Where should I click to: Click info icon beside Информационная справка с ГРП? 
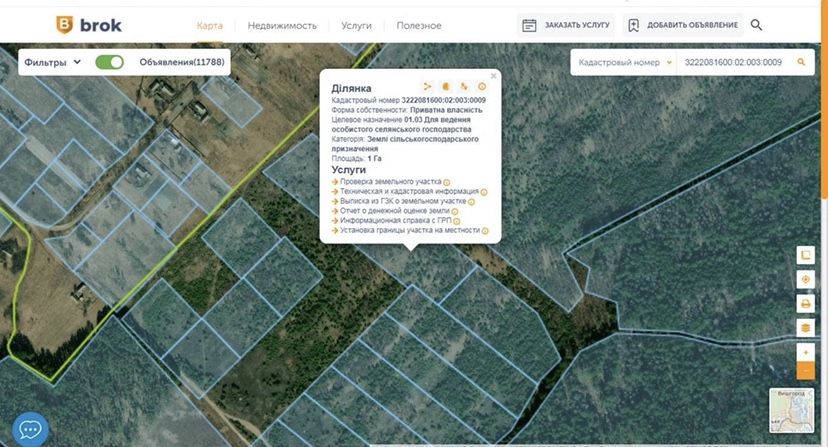(457, 221)
